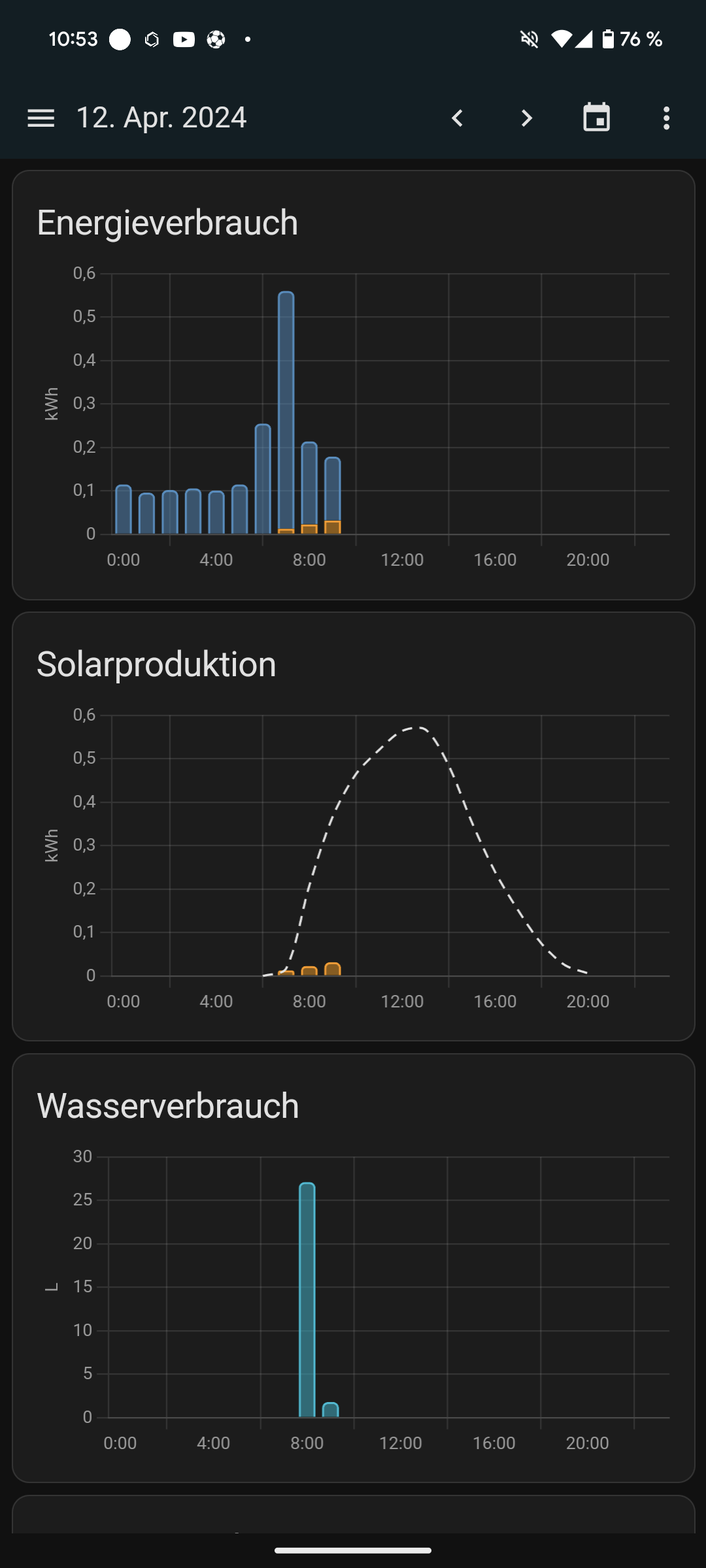Tap the battery icon in status bar
706x1568 pixels.
click(x=608, y=40)
